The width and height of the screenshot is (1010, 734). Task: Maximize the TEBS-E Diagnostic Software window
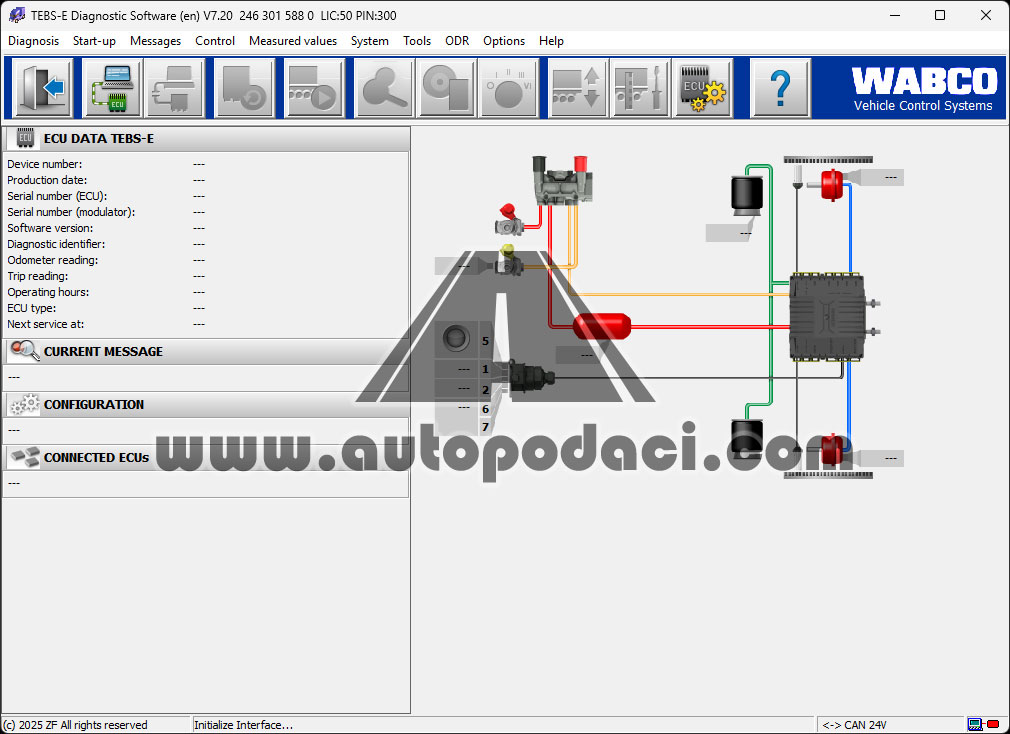pyautogui.click(x=940, y=15)
